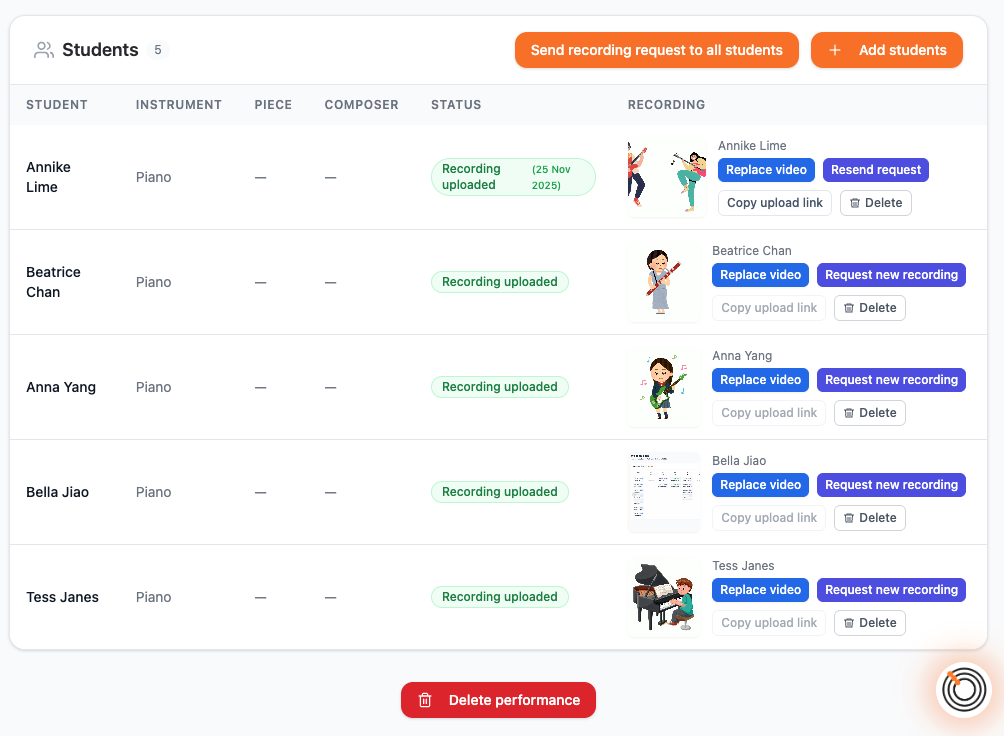Replace video for Tess Janes
The width and height of the screenshot is (1004, 736).
pyautogui.click(x=760, y=590)
